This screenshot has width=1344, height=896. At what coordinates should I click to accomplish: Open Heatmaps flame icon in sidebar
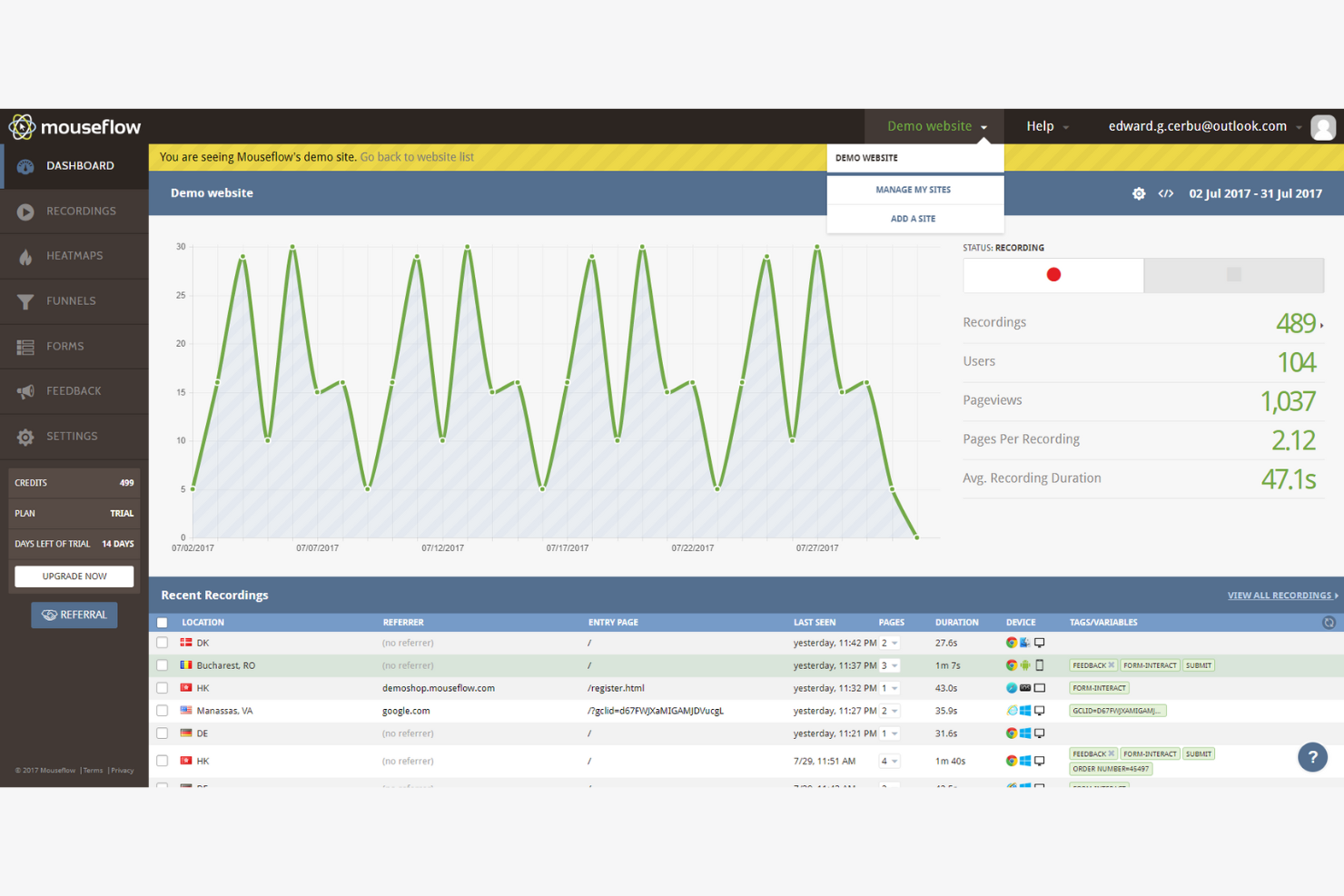25,257
